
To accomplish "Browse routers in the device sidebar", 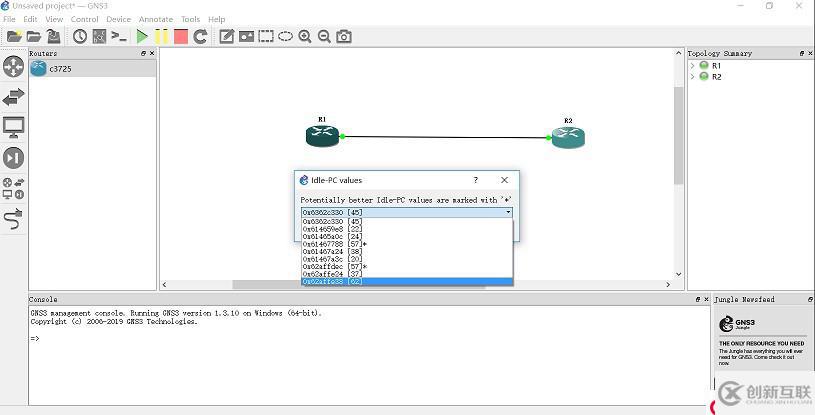I will click(14, 67).
